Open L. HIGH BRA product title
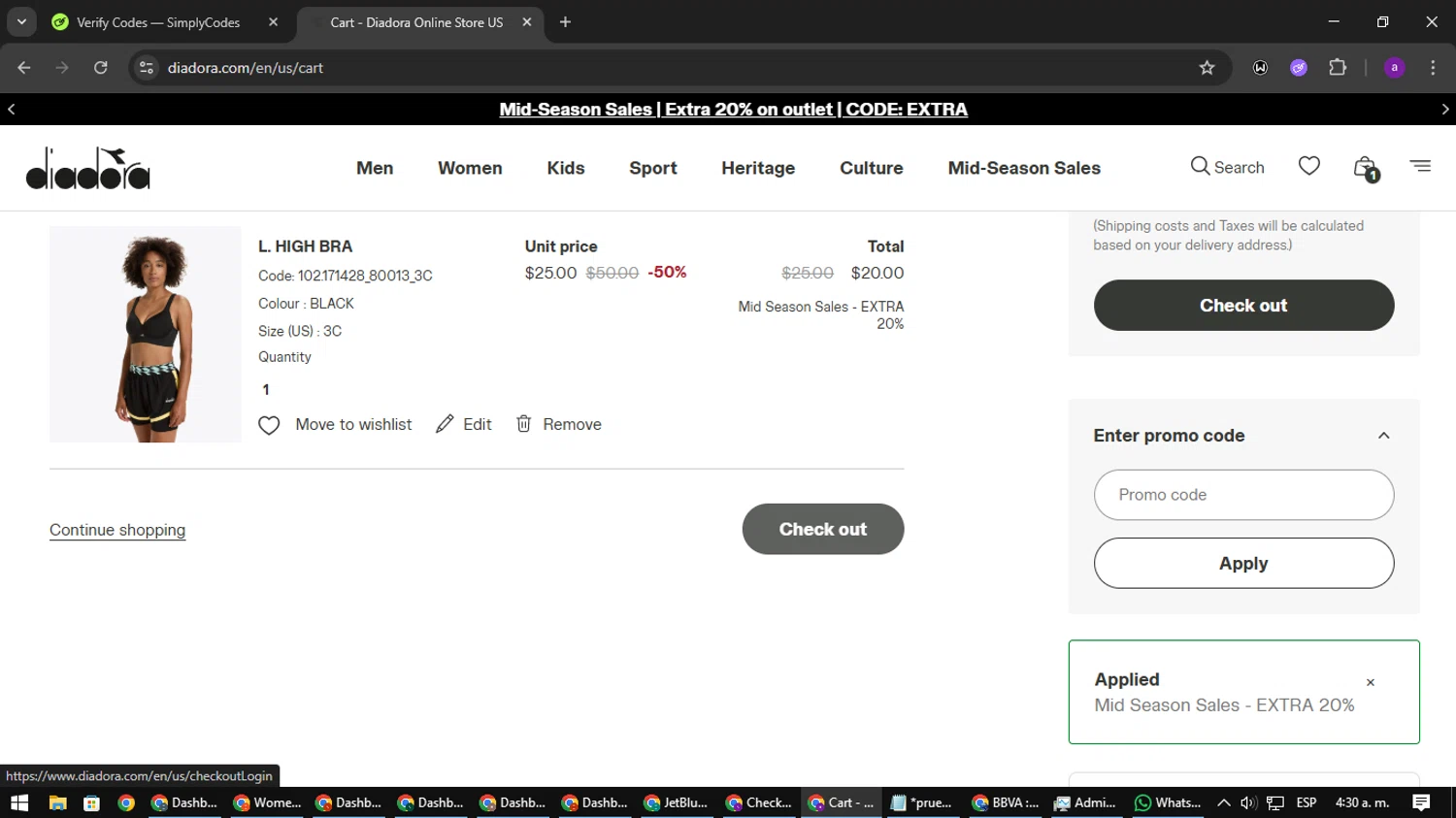This screenshot has height=818, width=1456. pos(305,246)
